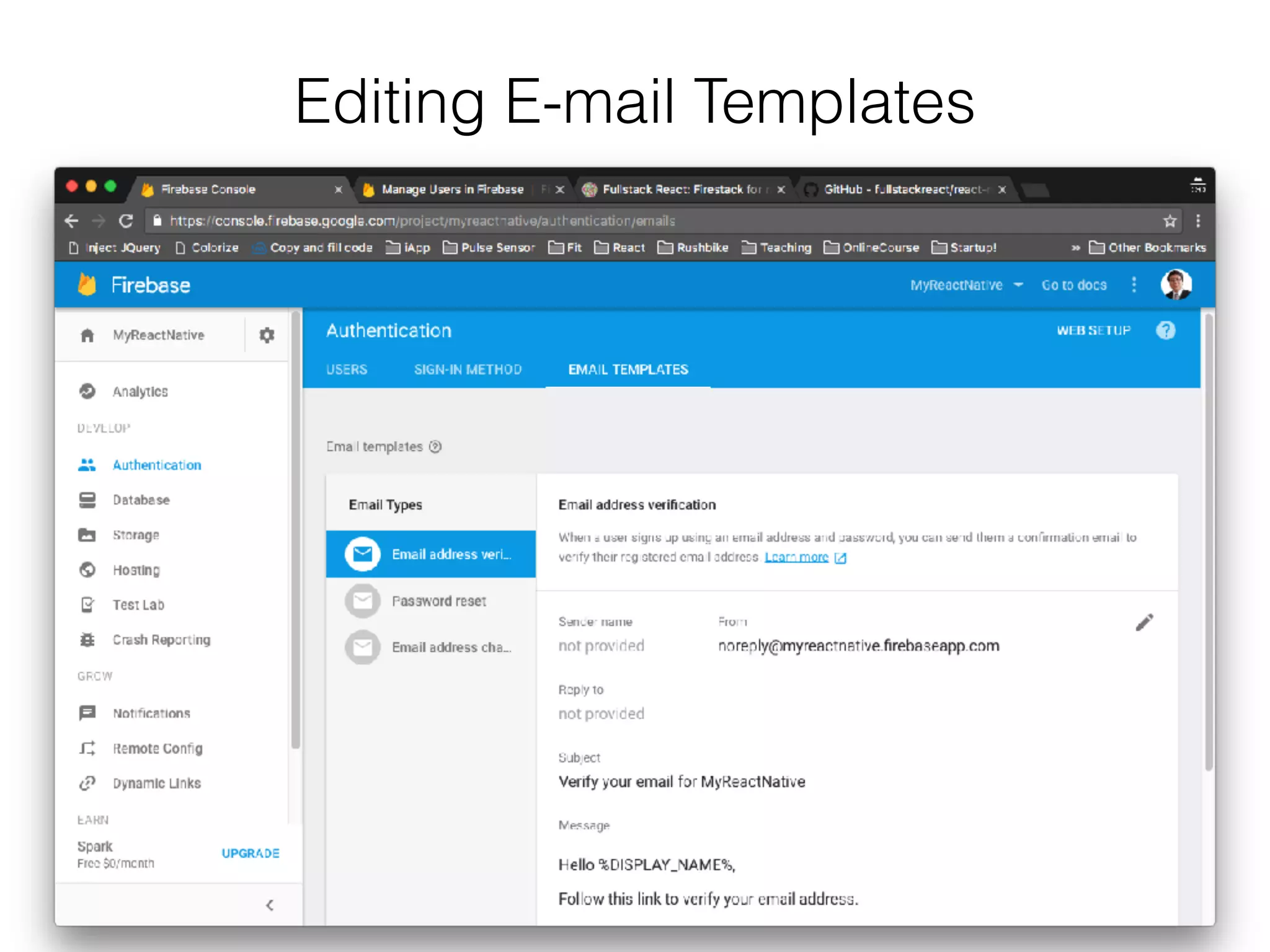This screenshot has width=1270, height=952.
Task: Open Crash Reporting in sidebar
Action: click(x=144, y=640)
